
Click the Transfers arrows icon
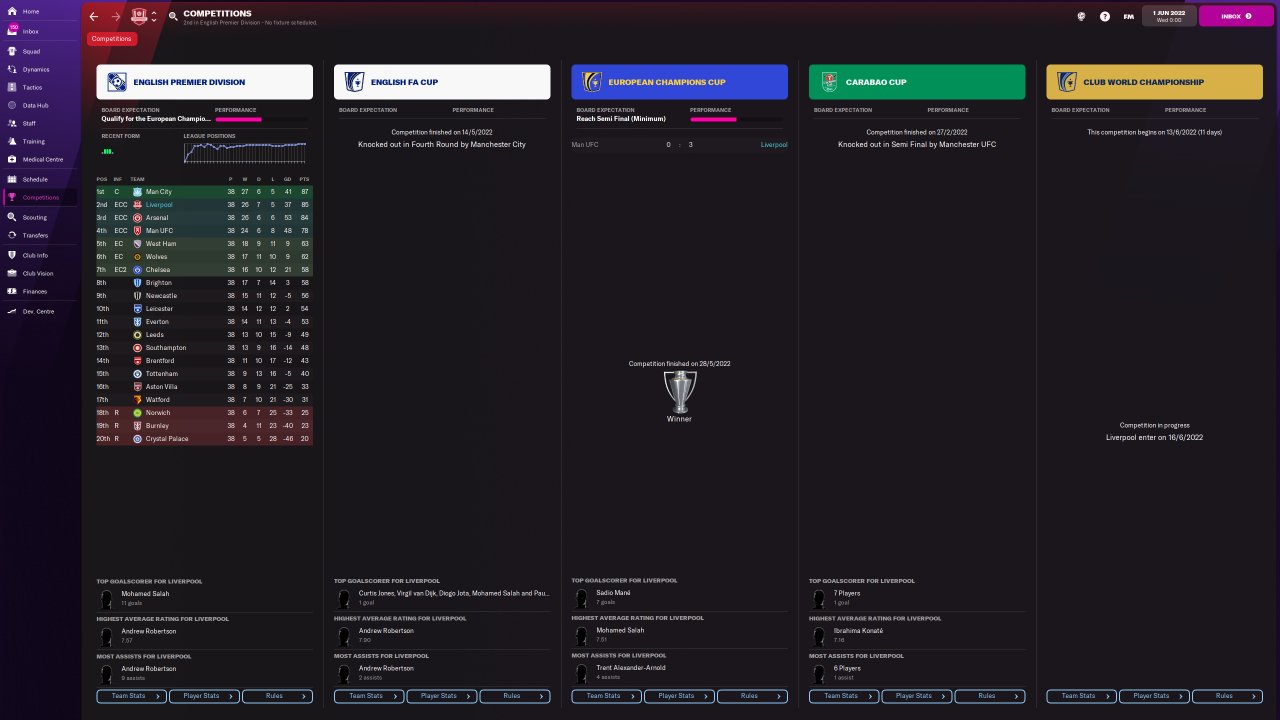click(x=12, y=235)
